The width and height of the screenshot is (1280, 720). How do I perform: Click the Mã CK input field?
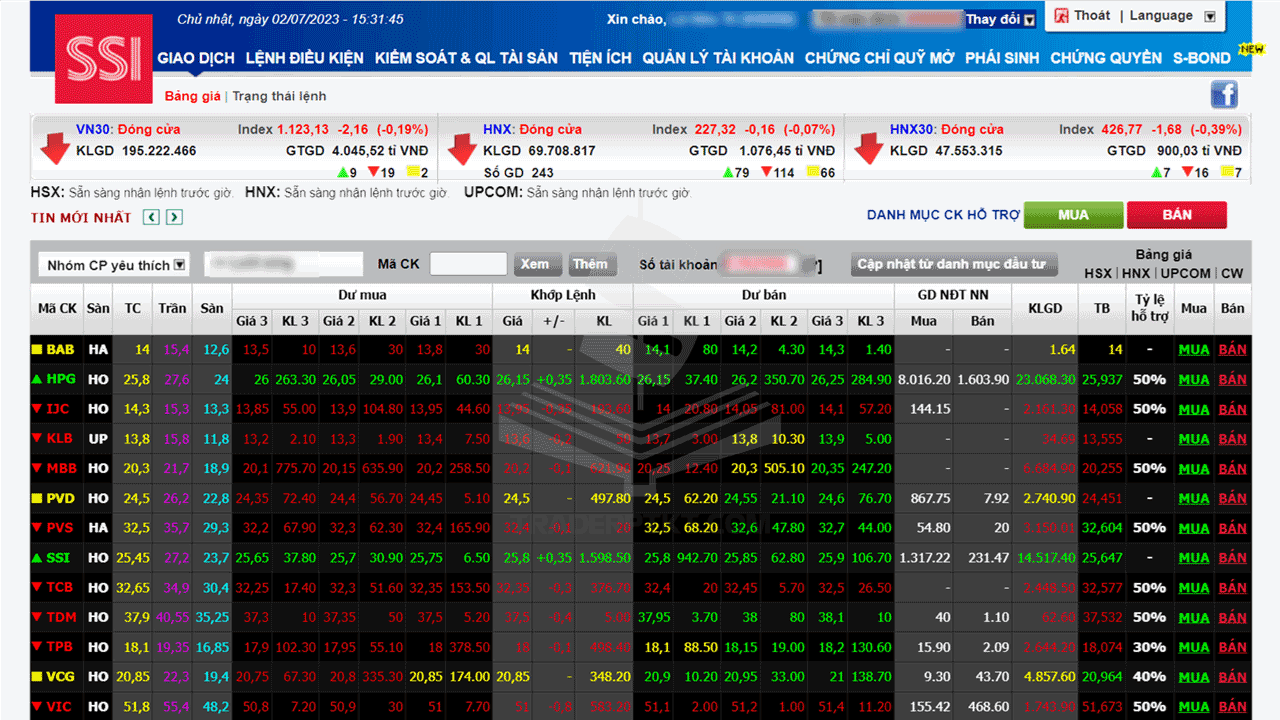pos(468,264)
